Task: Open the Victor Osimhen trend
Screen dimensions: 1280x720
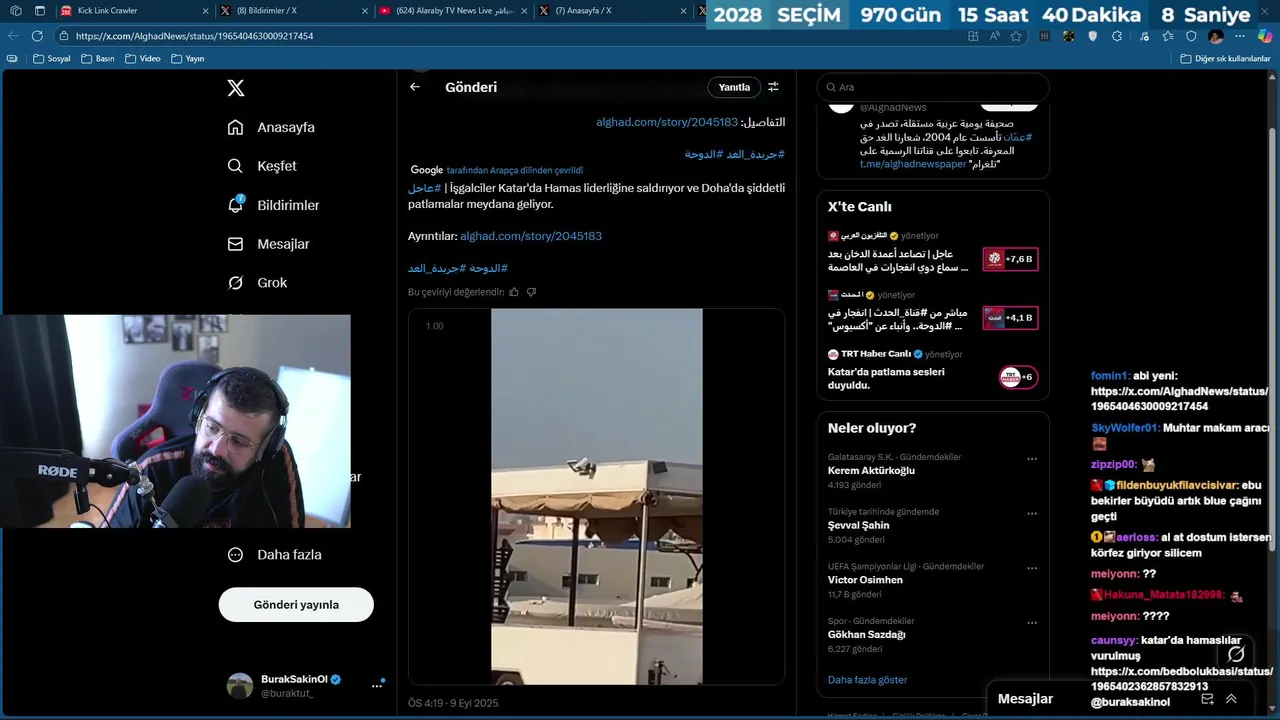Action: tap(865, 580)
